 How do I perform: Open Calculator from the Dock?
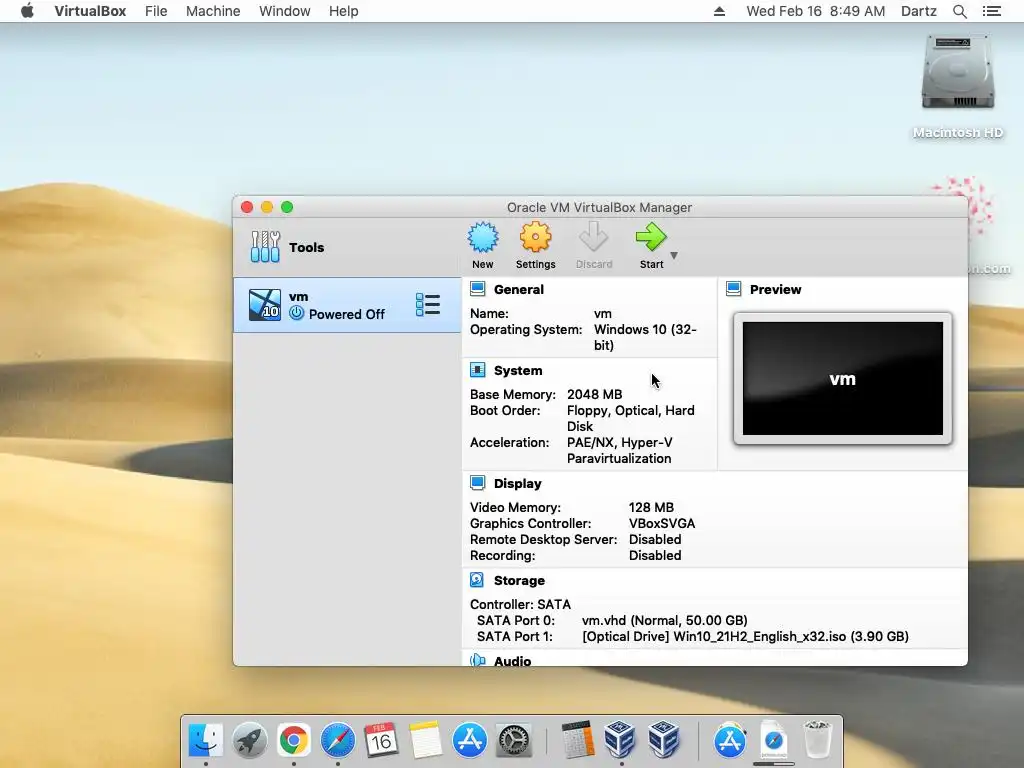[x=578, y=739]
